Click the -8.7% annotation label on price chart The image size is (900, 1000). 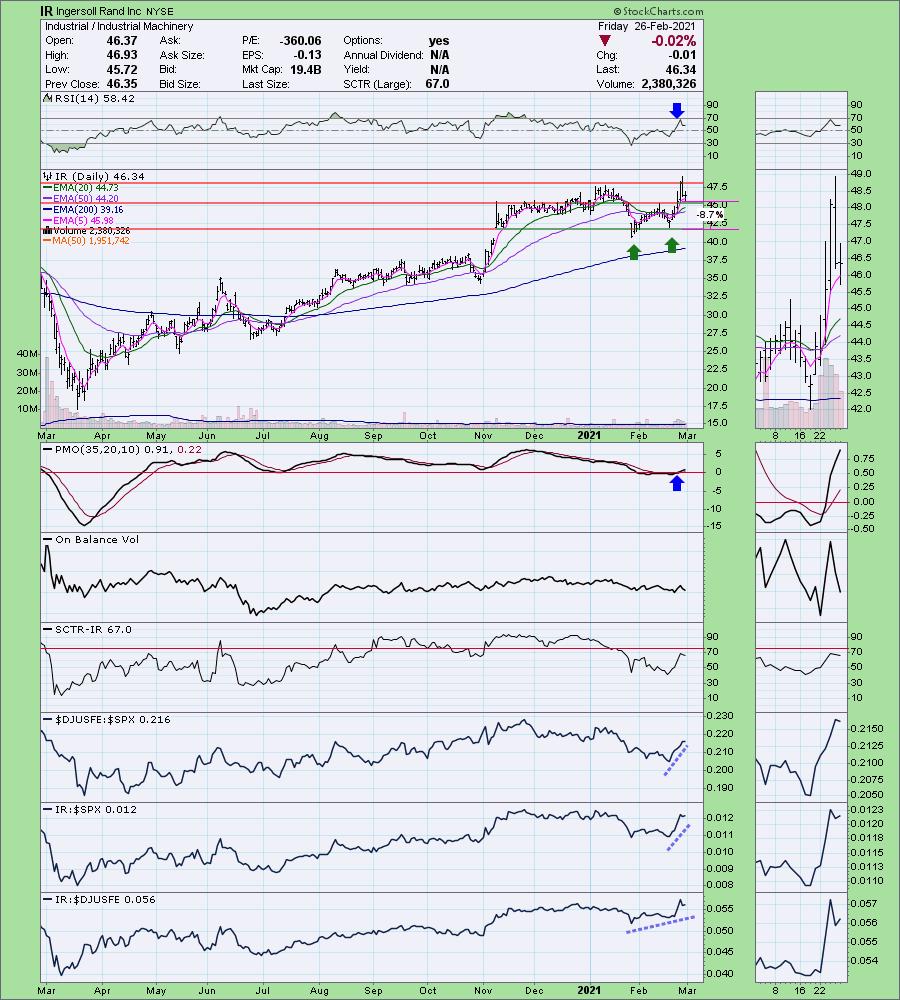coord(709,215)
